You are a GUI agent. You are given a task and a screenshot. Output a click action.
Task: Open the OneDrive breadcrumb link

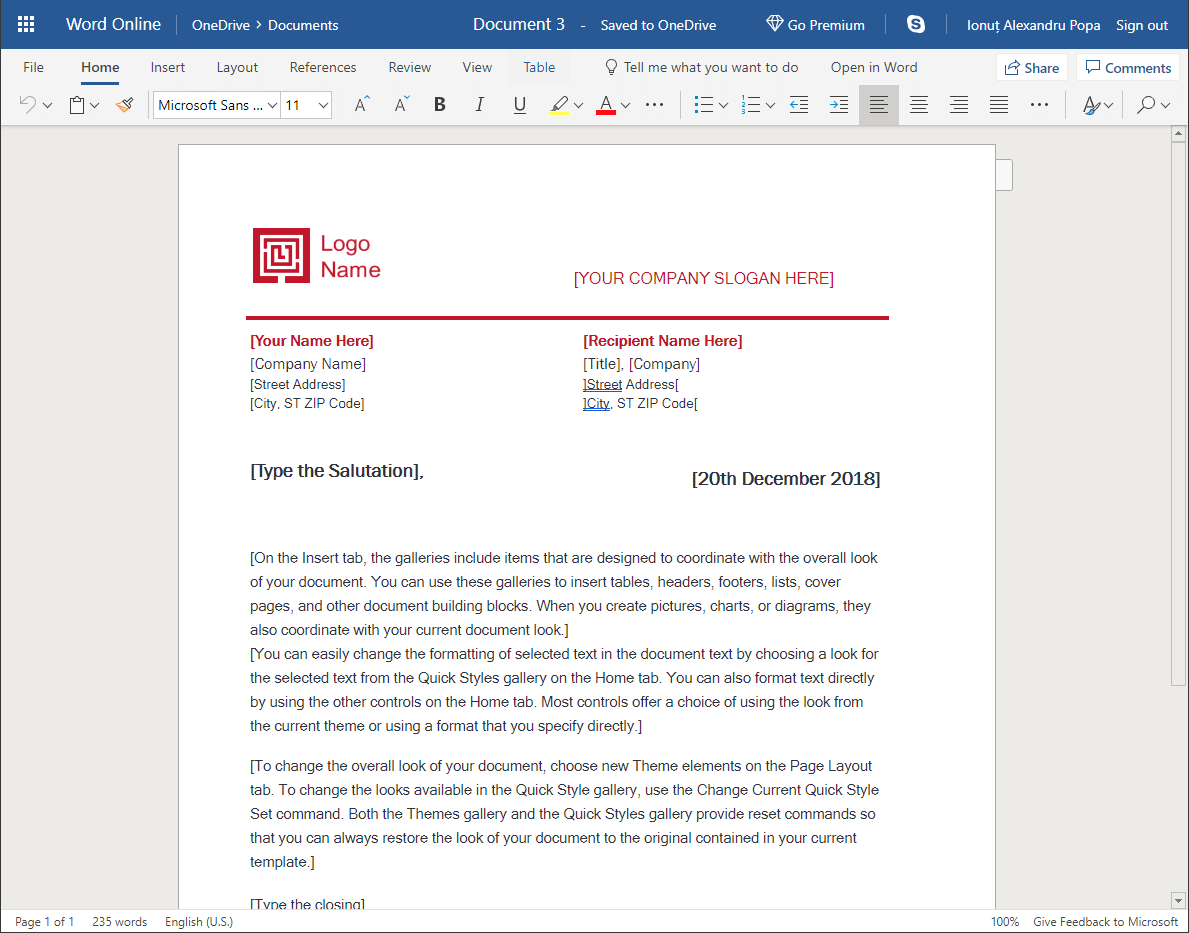point(221,25)
